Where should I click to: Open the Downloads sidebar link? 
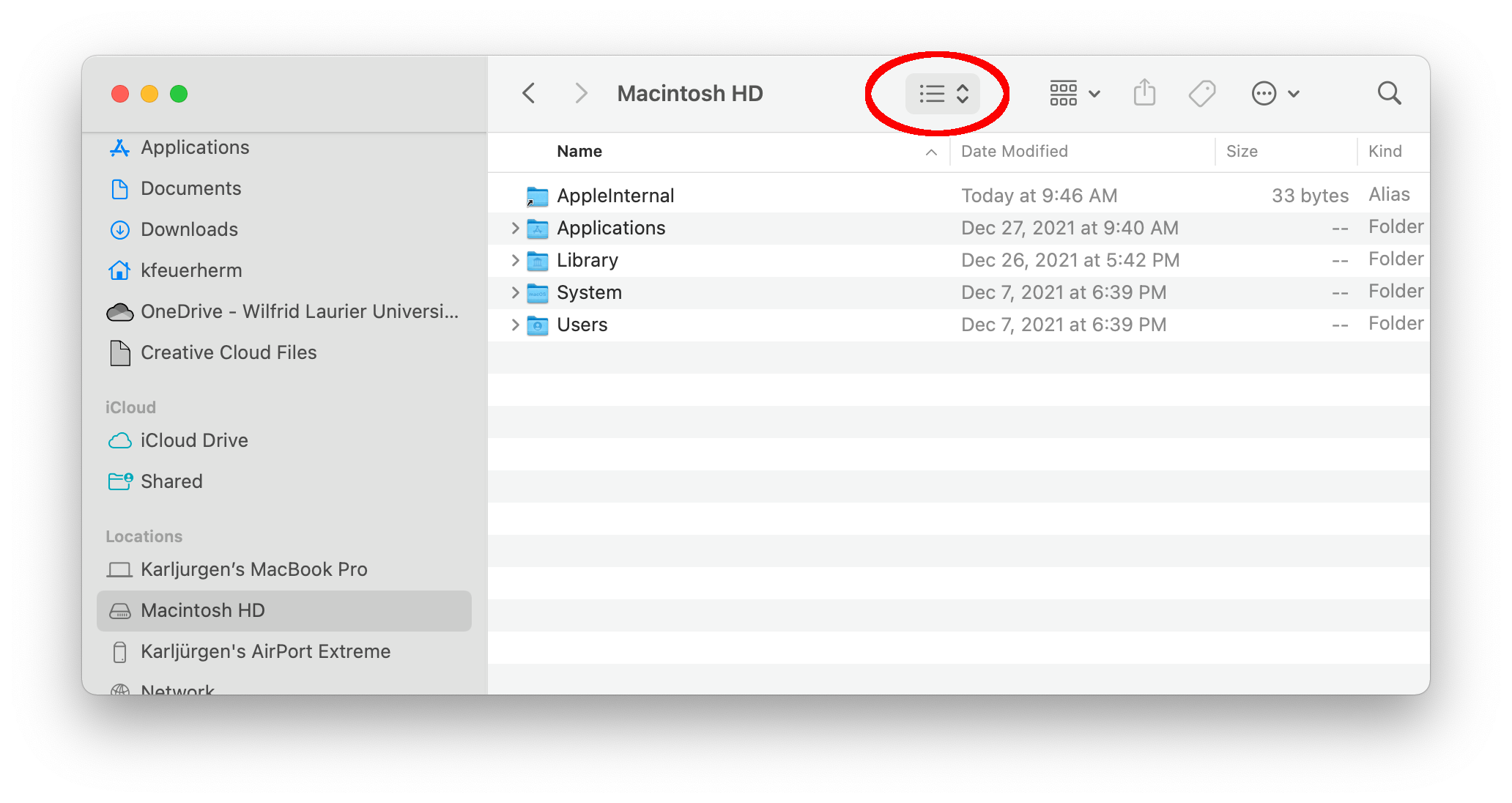point(189,229)
